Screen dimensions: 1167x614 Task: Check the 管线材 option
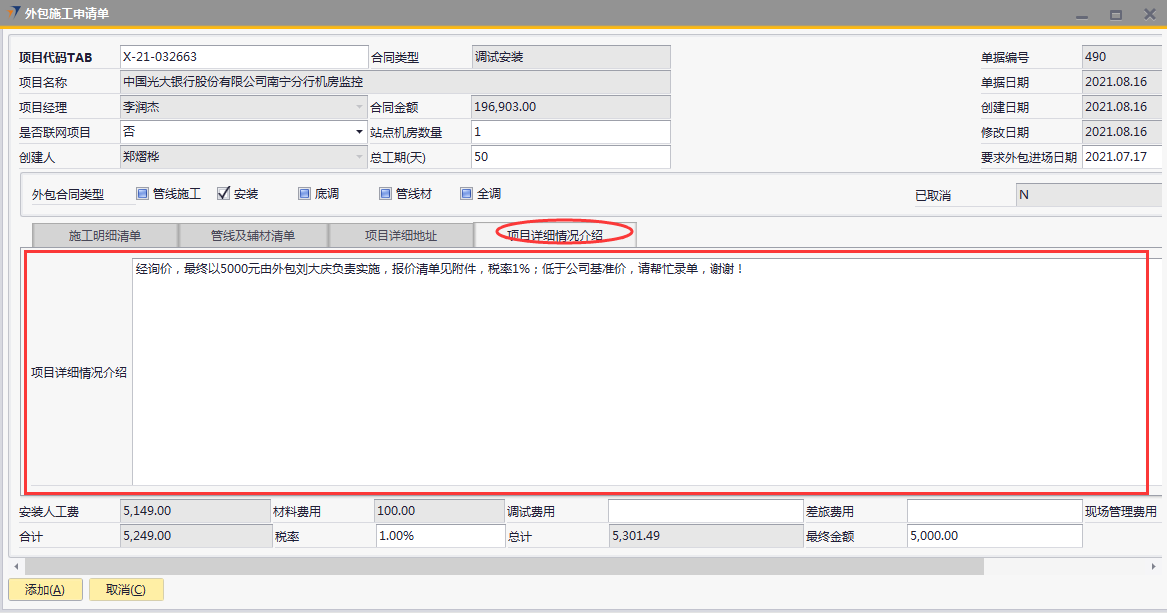pos(385,194)
